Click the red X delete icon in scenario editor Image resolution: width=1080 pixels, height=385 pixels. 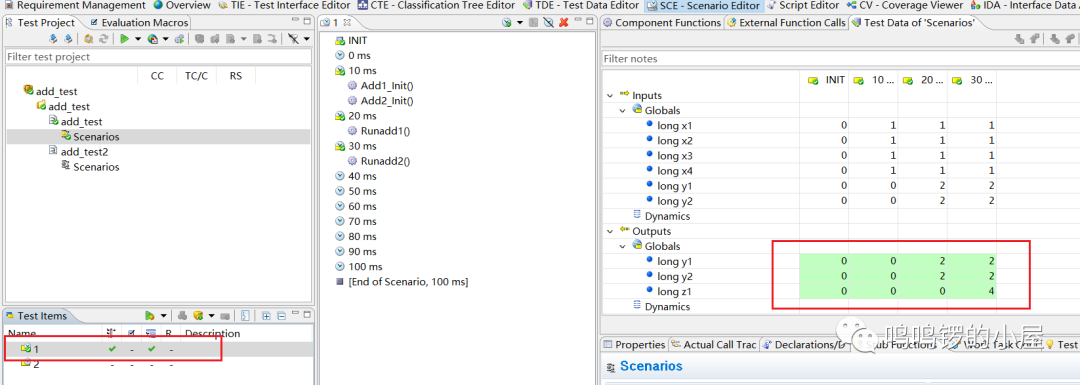(563, 23)
